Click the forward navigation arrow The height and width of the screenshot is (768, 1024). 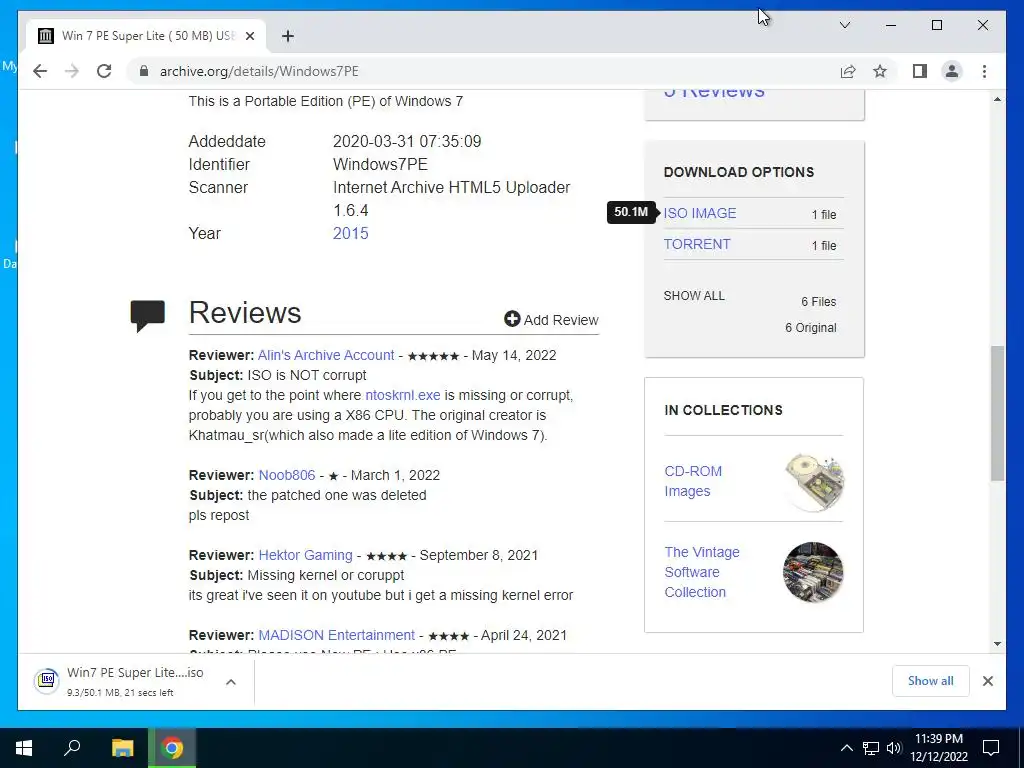click(72, 71)
